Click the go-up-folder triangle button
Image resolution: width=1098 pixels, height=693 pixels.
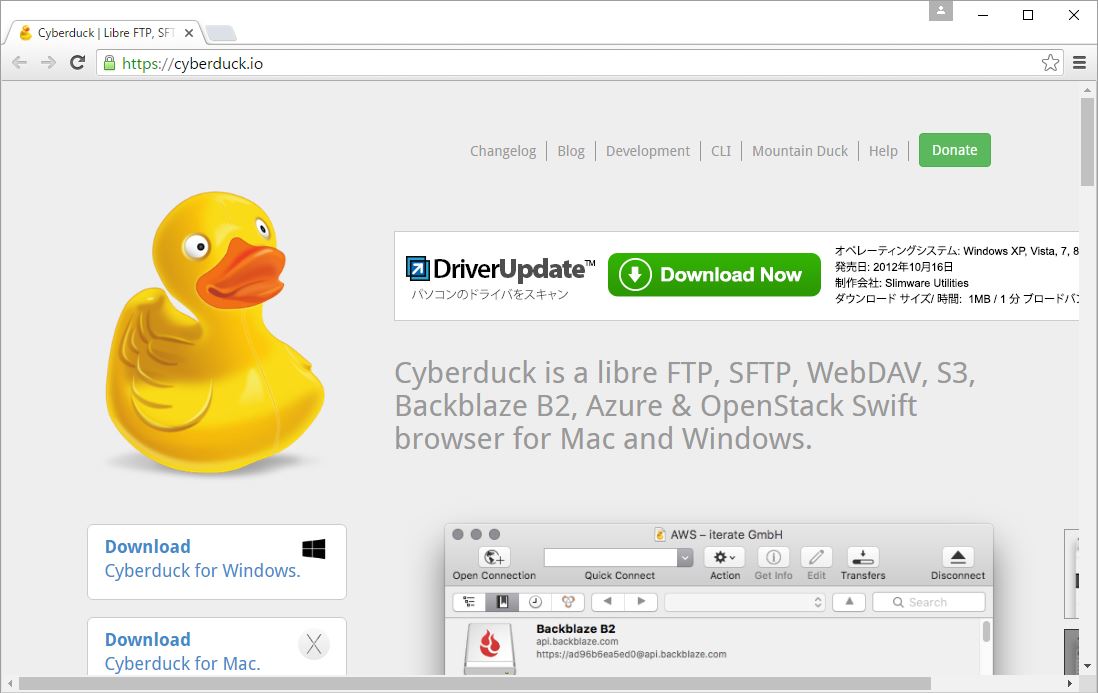pos(849,601)
